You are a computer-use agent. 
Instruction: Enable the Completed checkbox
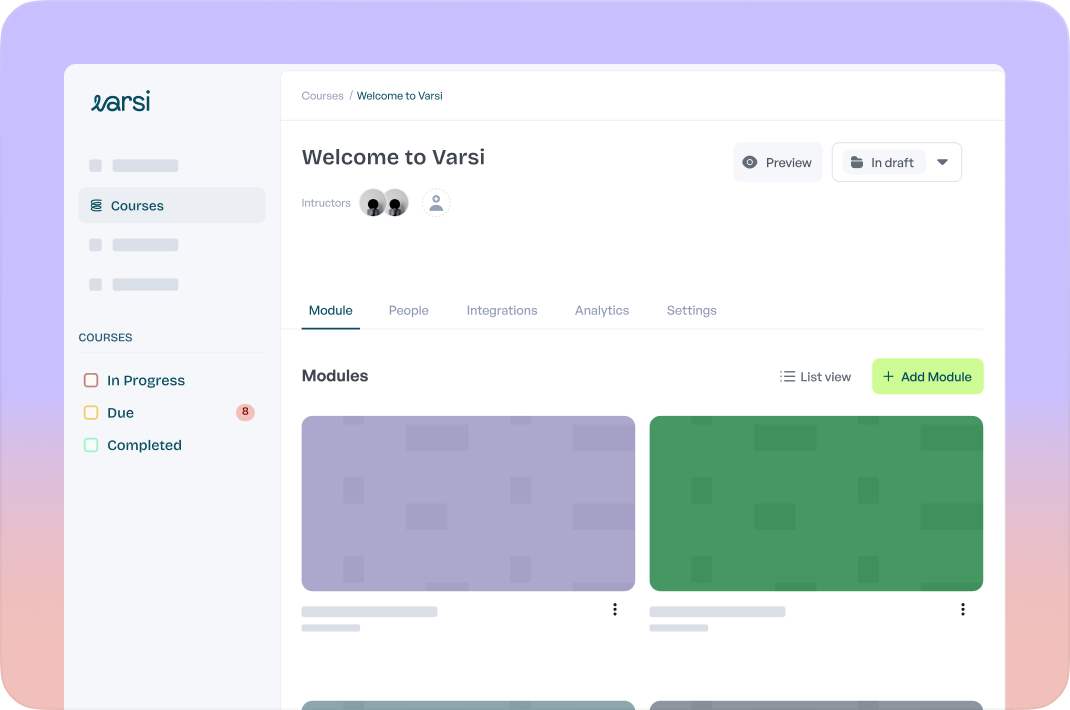pyautogui.click(x=91, y=445)
